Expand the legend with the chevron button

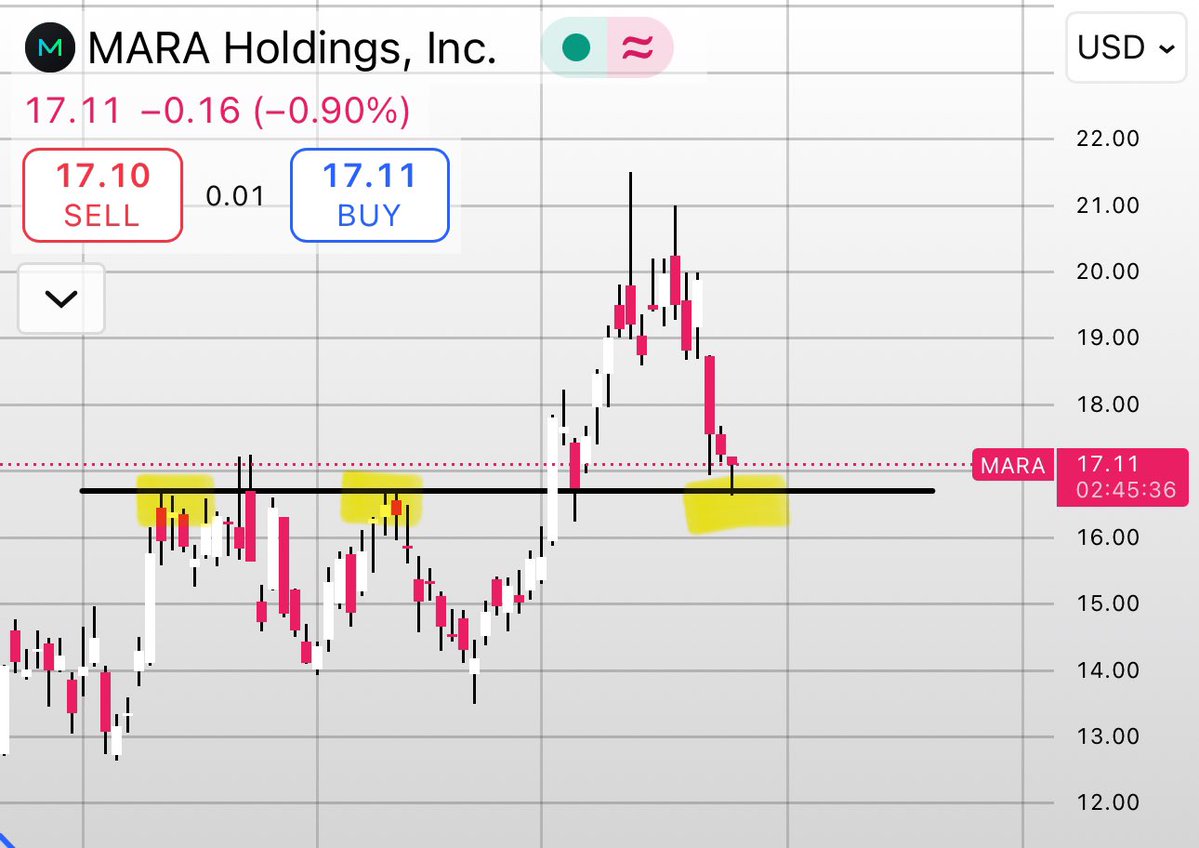(x=61, y=298)
